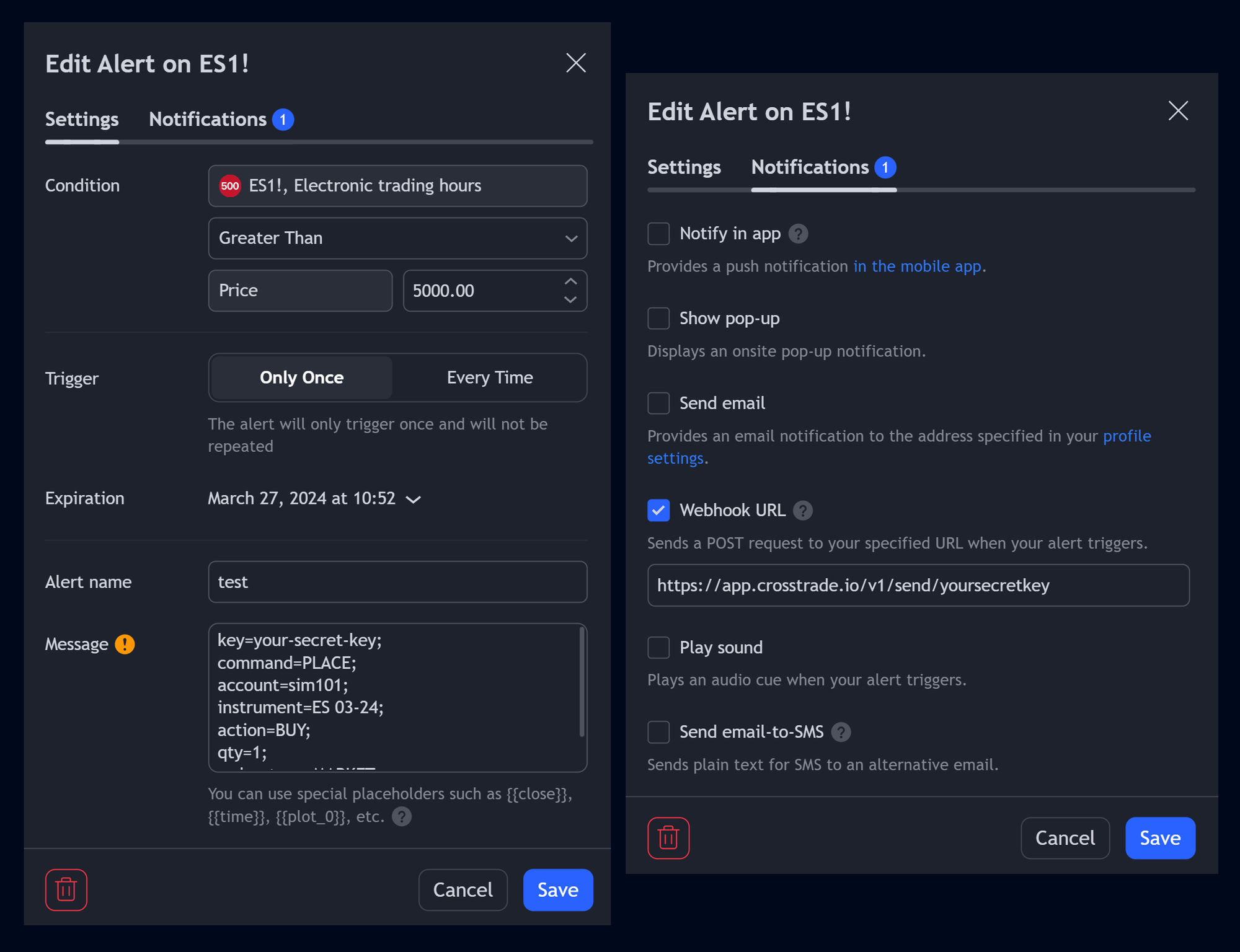Click the help icon beside Send email-to-SMS

pyautogui.click(x=841, y=732)
